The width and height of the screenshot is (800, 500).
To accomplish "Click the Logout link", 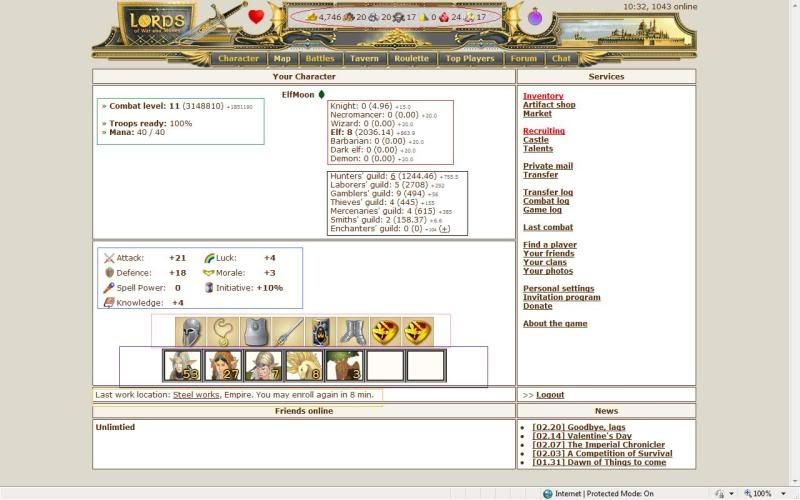I will tap(550, 395).
